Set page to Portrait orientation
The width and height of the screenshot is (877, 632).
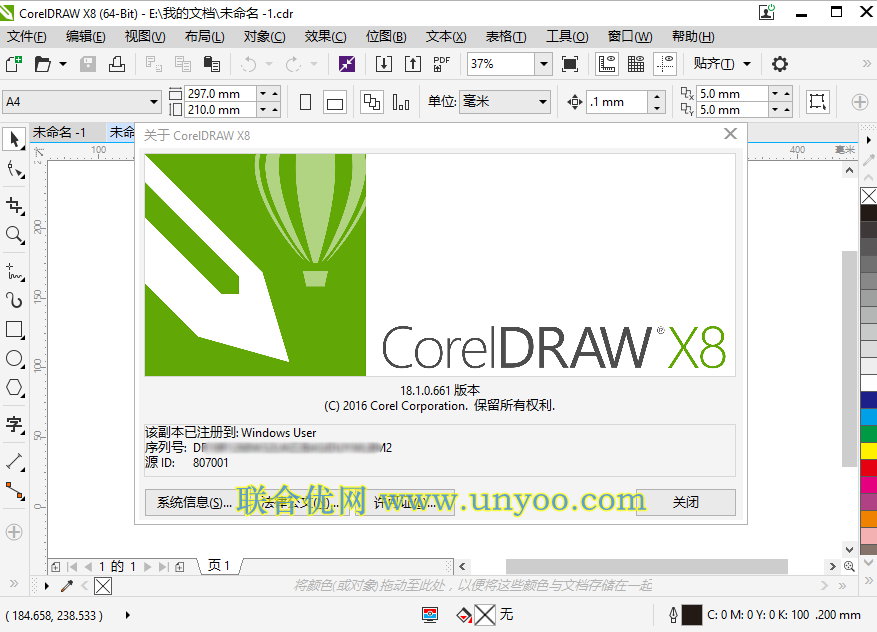305,102
